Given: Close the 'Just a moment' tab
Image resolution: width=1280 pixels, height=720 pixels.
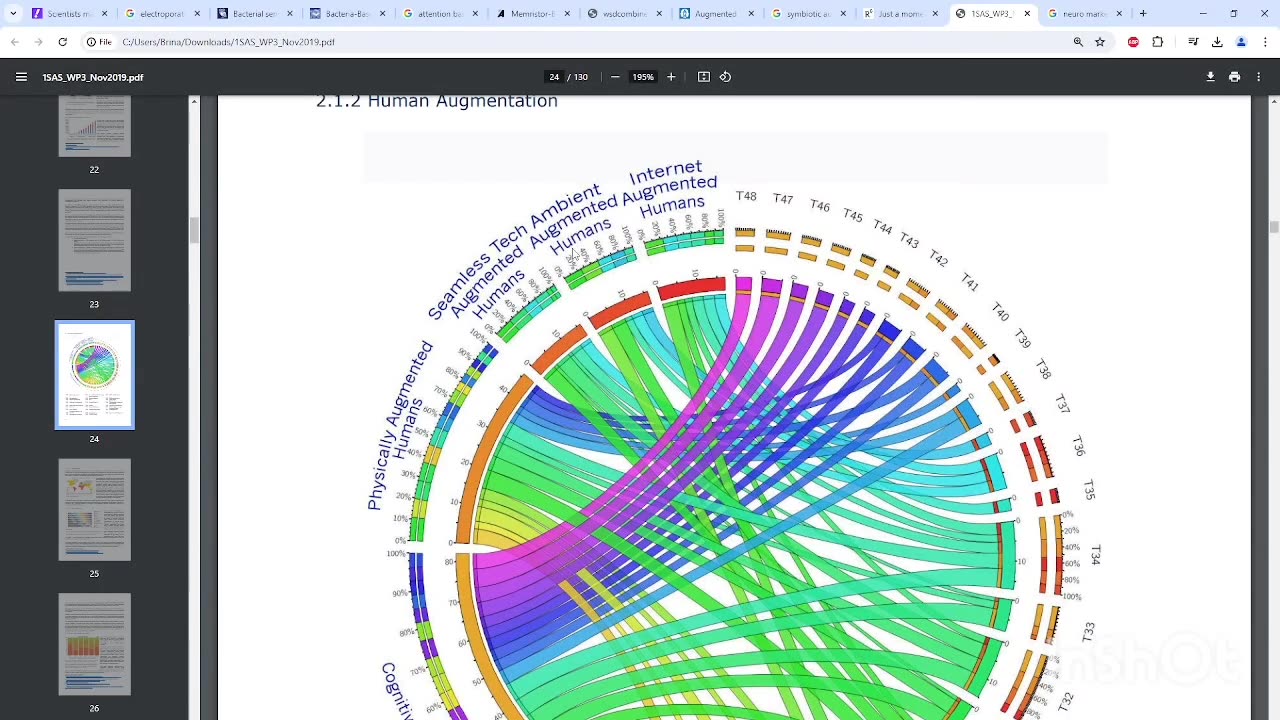Looking at the screenshot, I should (935, 14).
